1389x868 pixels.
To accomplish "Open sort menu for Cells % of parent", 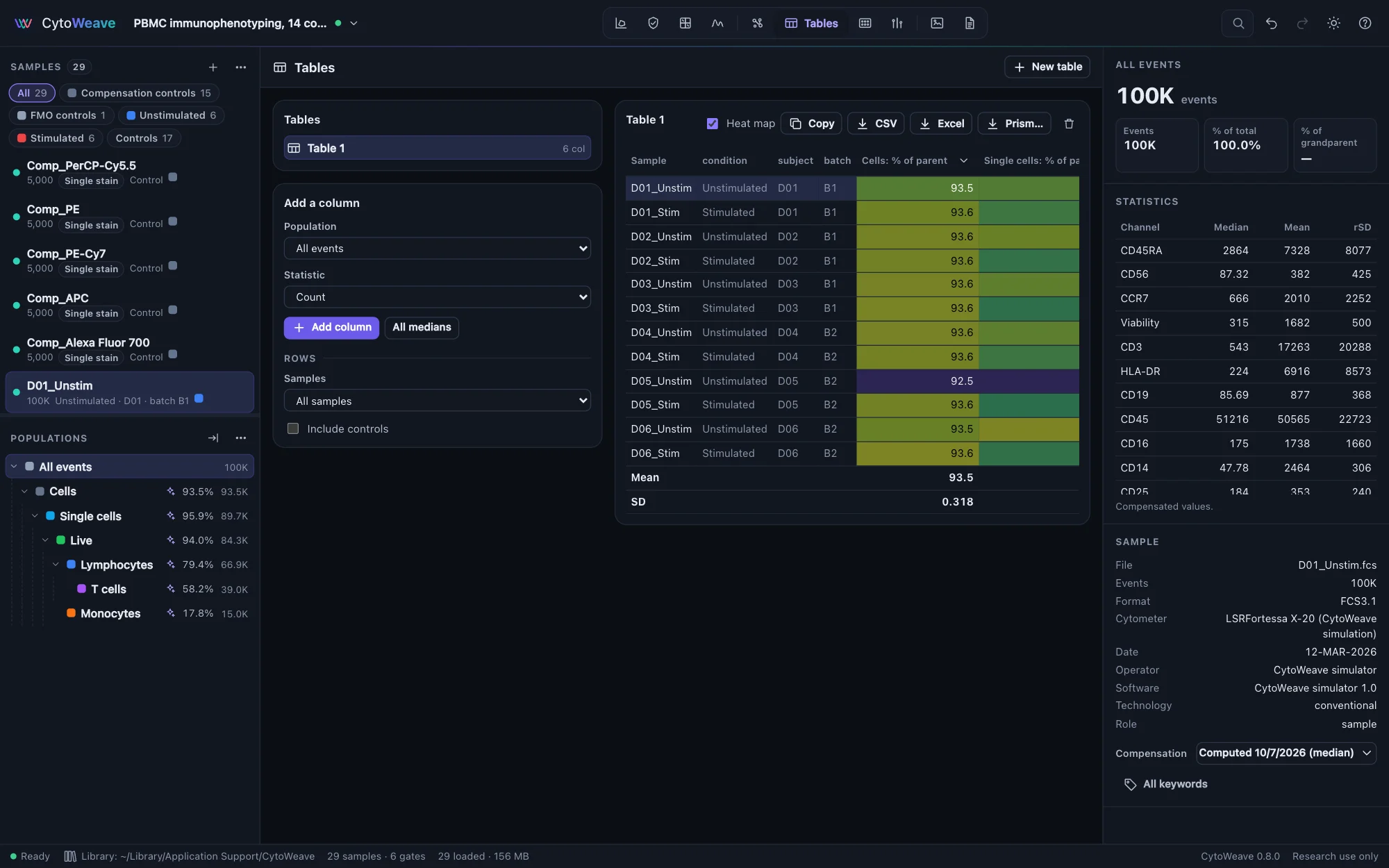I will click(x=963, y=160).
